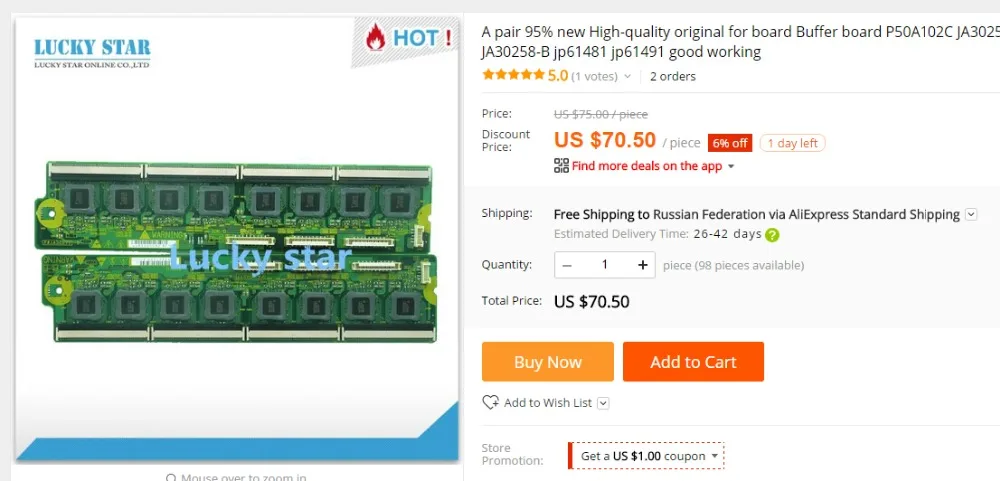Click the five-star rating icons
1000x481 pixels.
(x=513, y=75)
